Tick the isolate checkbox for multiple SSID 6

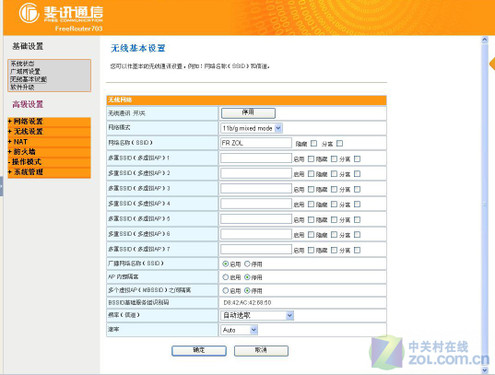coord(357,235)
